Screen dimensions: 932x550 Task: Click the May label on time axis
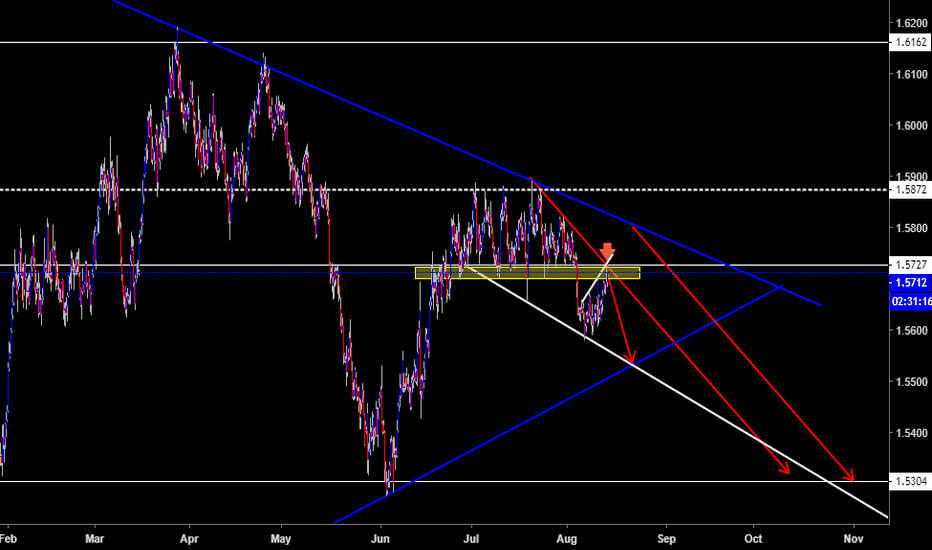[281, 539]
